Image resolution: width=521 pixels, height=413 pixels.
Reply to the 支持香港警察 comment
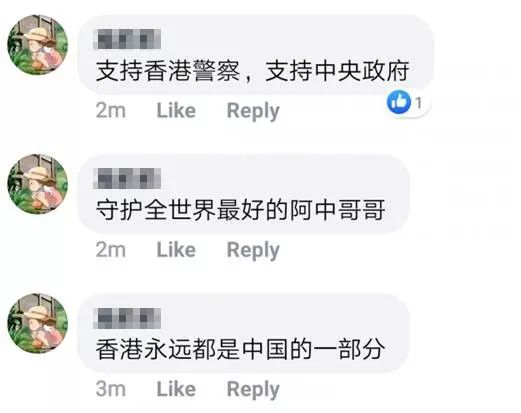[x=253, y=111]
